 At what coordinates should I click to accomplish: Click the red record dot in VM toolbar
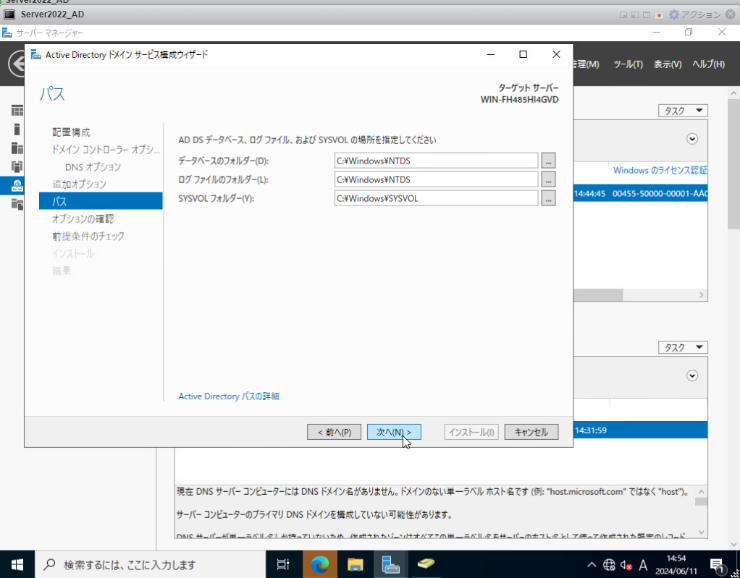(x=659, y=16)
